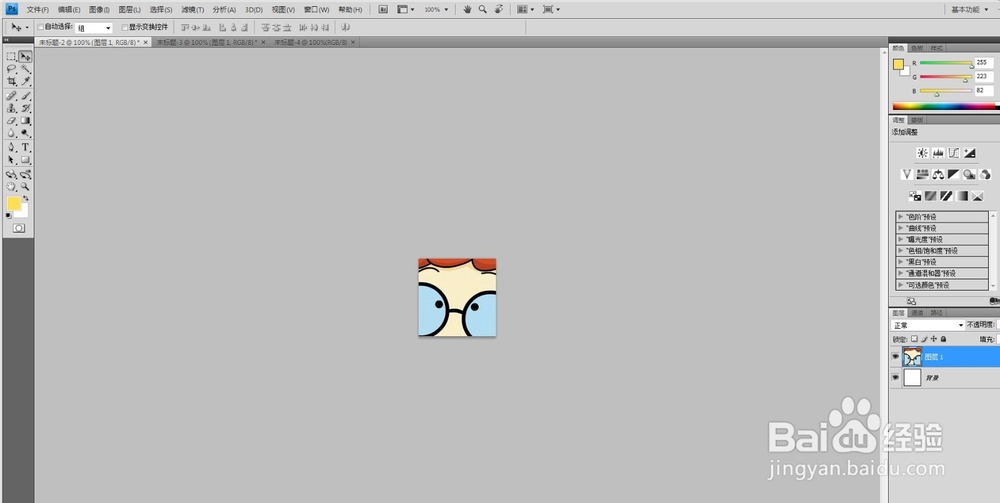Toggle lock all
This screenshot has height=503, width=1000.
(943, 339)
